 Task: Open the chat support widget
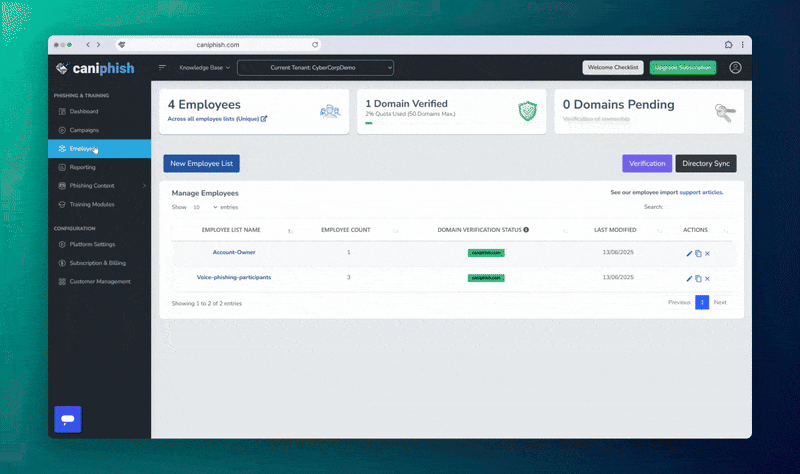coord(68,419)
